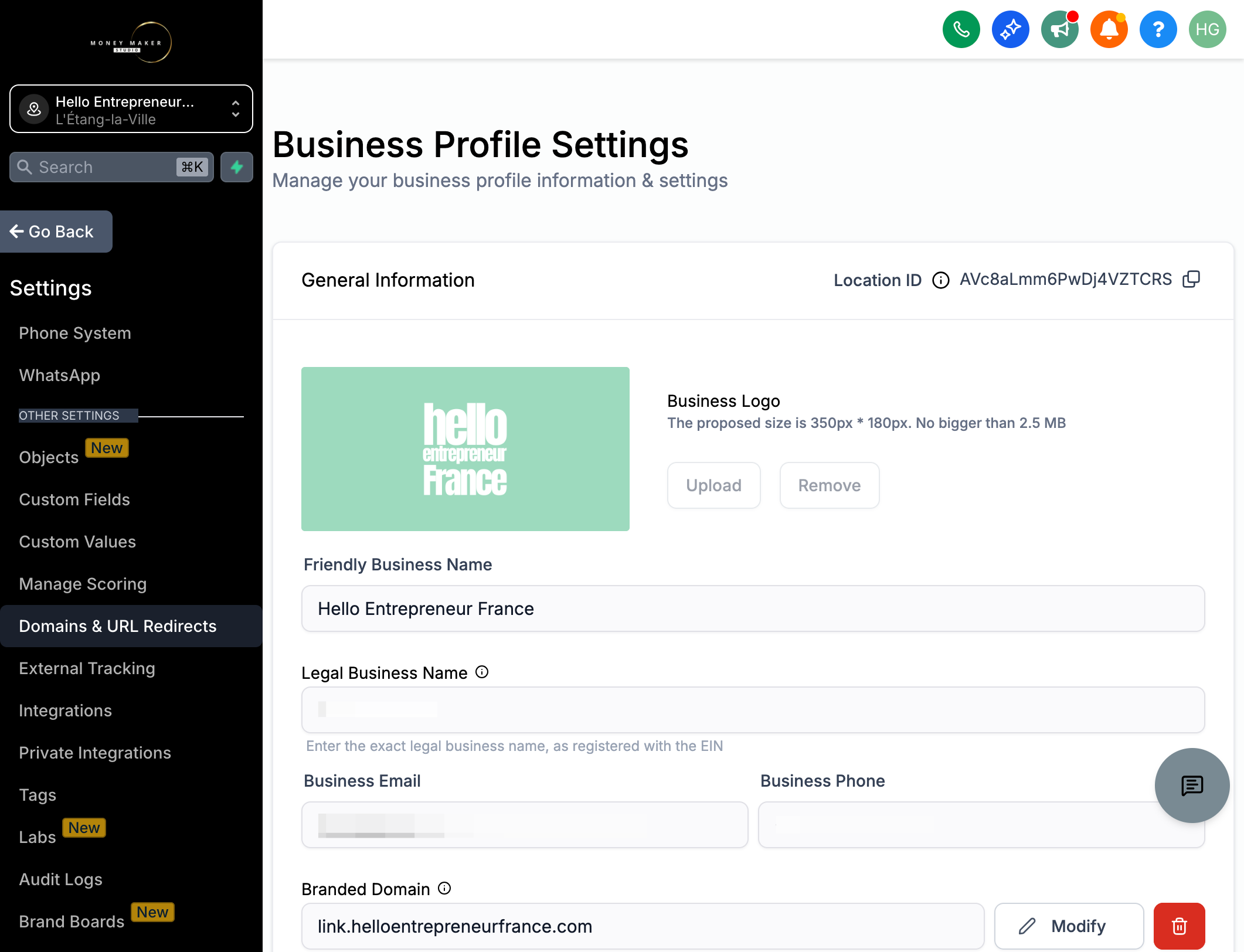Click the Go Back button

tap(56, 232)
